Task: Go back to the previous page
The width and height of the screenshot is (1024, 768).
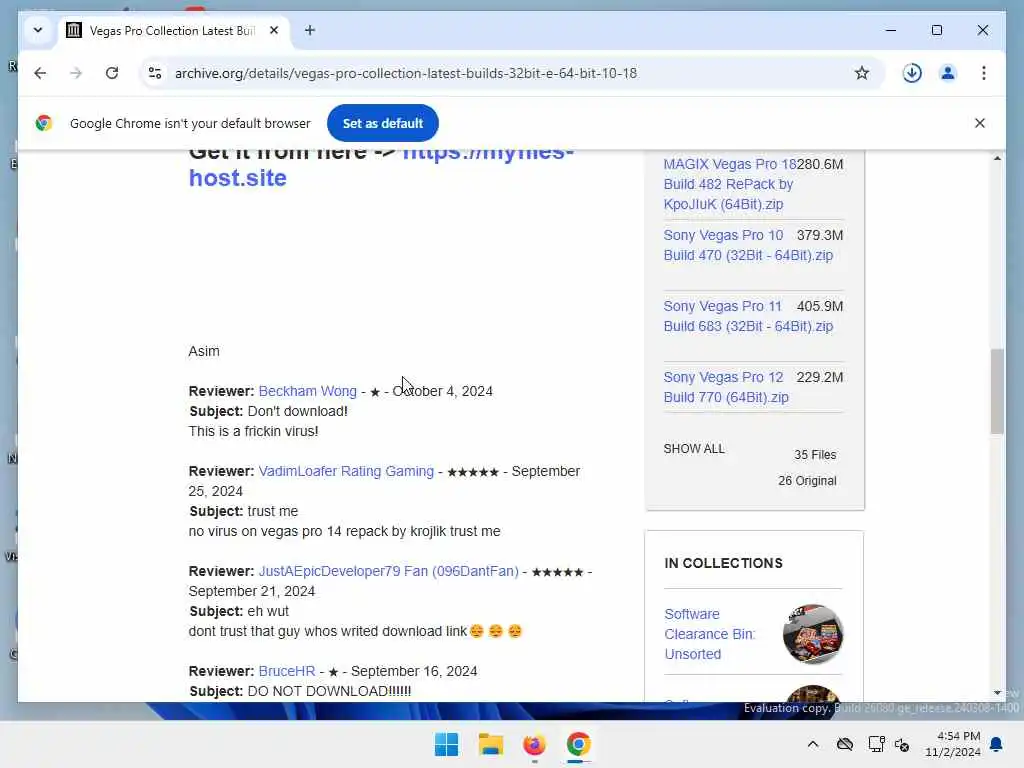Action: 40,73
